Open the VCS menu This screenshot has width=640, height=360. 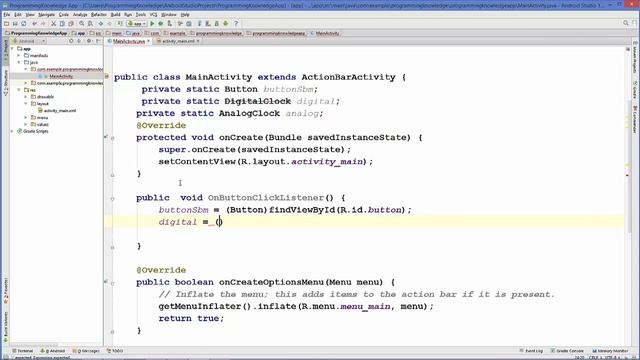(x=153, y=15)
